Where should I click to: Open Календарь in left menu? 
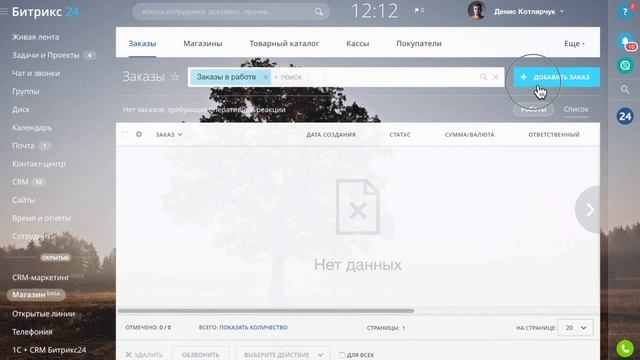pyautogui.click(x=32, y=127)
